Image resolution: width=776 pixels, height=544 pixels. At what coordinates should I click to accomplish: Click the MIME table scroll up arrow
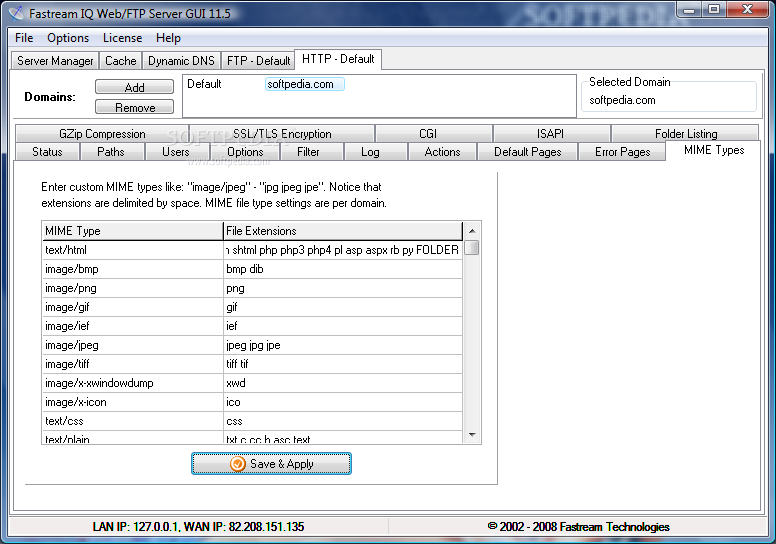472,231
